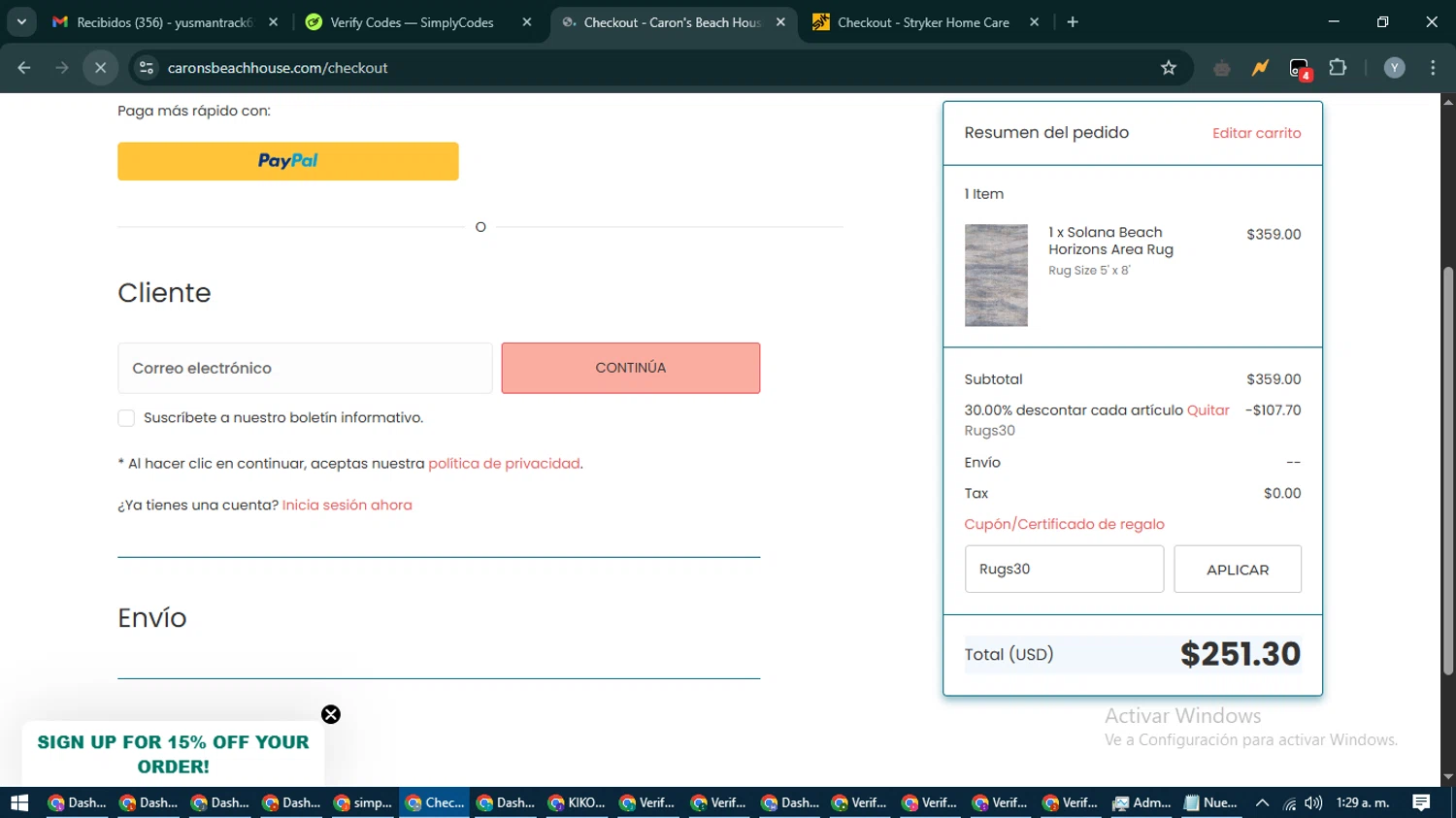Open a new browser tab
This screenshot has height=818, width=1456.
[x=1073, y=22]
